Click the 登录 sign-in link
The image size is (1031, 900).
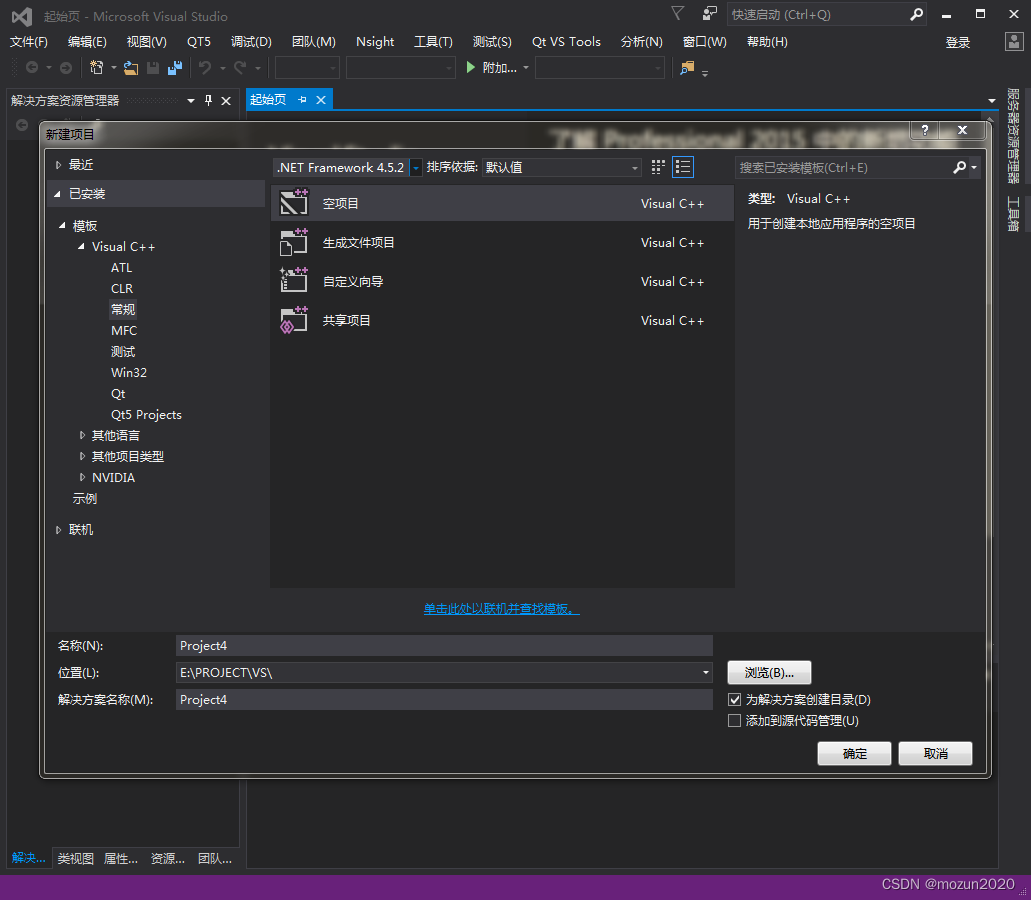(x=957, y=42)
